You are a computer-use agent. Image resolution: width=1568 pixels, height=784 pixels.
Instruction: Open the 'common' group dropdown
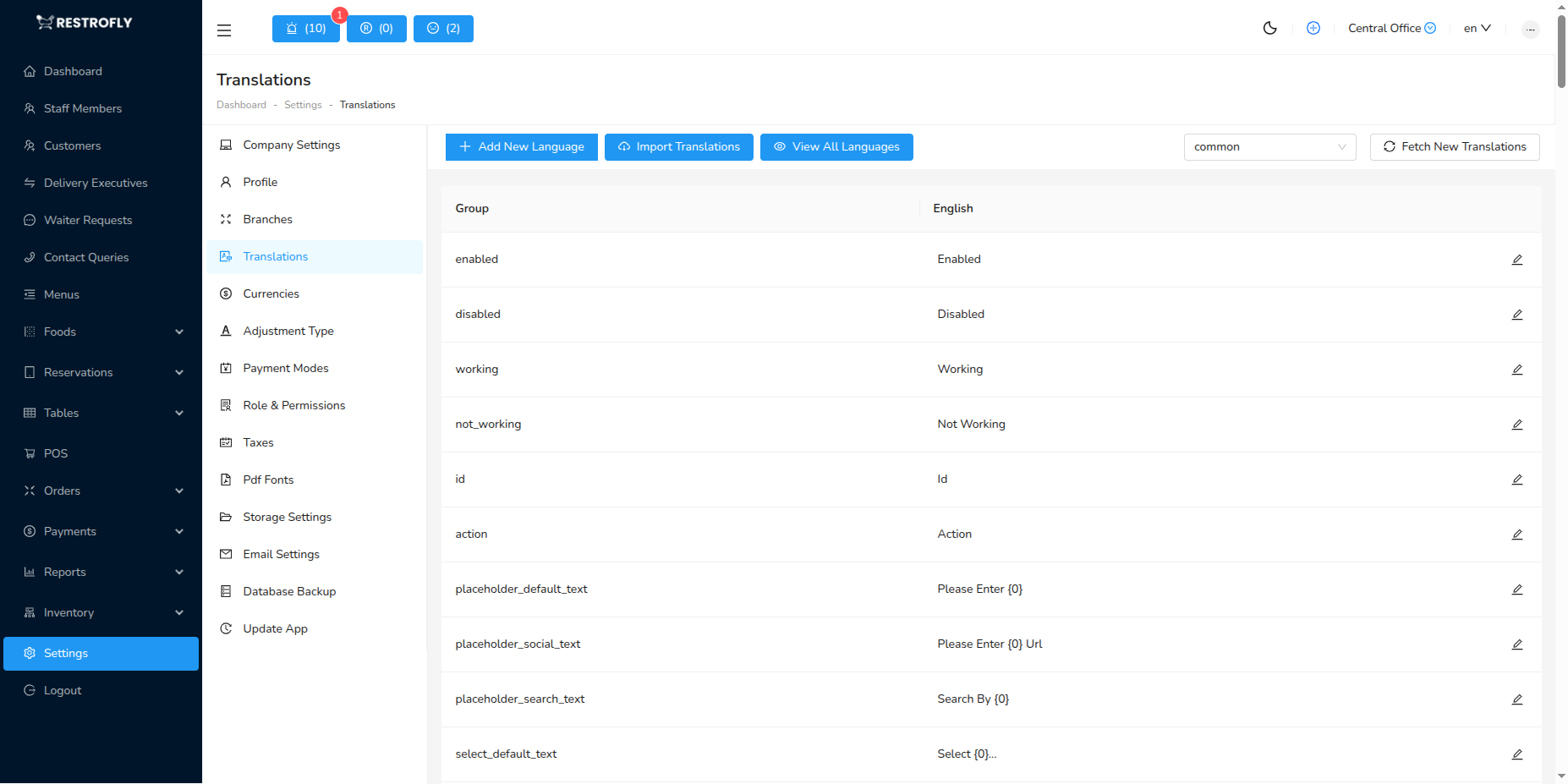click(x=1269, y=147)
